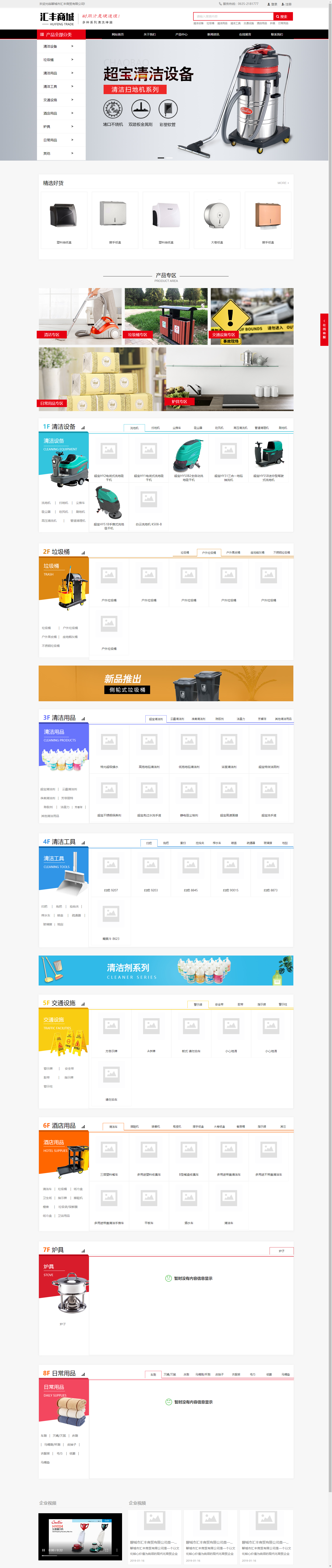Open 新闻资讯 in navigation bar
The image size is (332, 1568).
point(213,35)
